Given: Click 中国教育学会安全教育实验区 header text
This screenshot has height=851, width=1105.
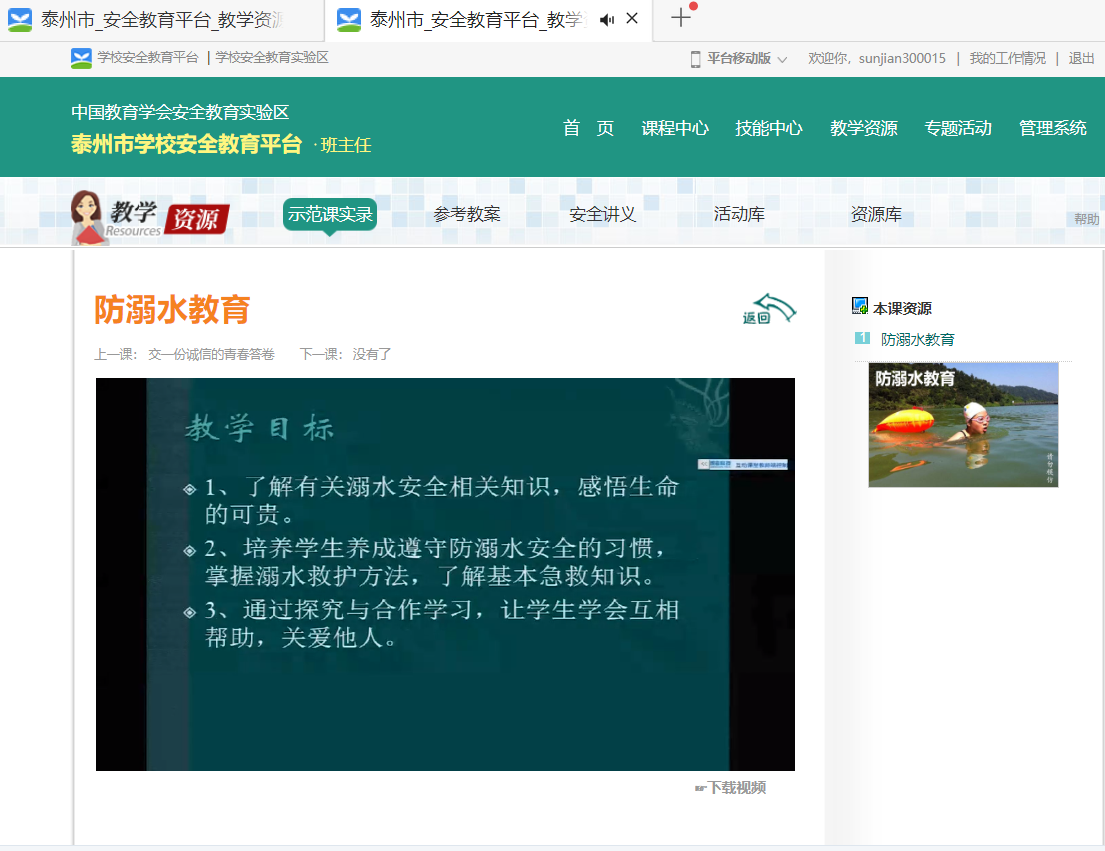Looking at the screenshot, I should (180, 112).
